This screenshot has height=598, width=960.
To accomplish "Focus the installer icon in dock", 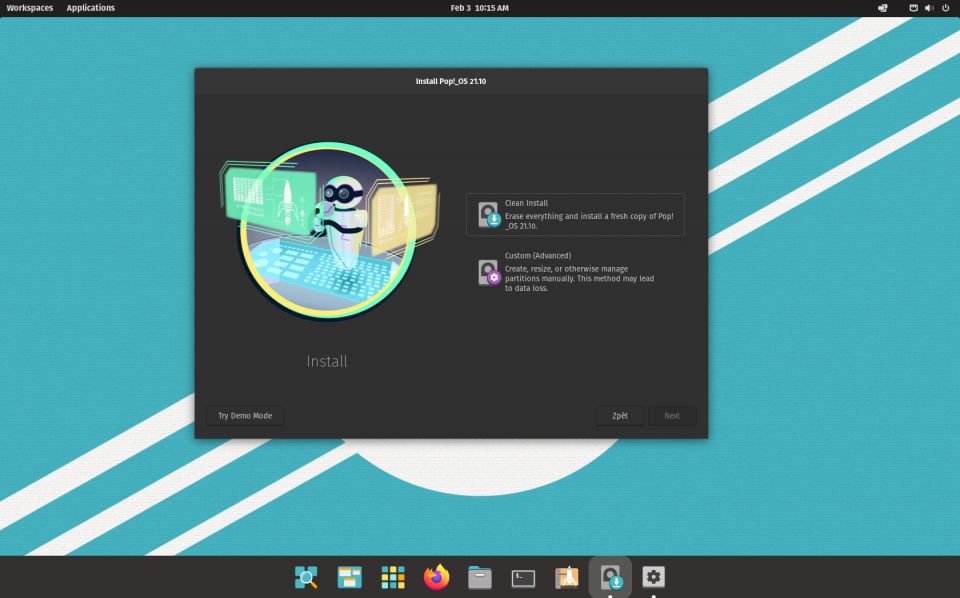I will [610, 577].
